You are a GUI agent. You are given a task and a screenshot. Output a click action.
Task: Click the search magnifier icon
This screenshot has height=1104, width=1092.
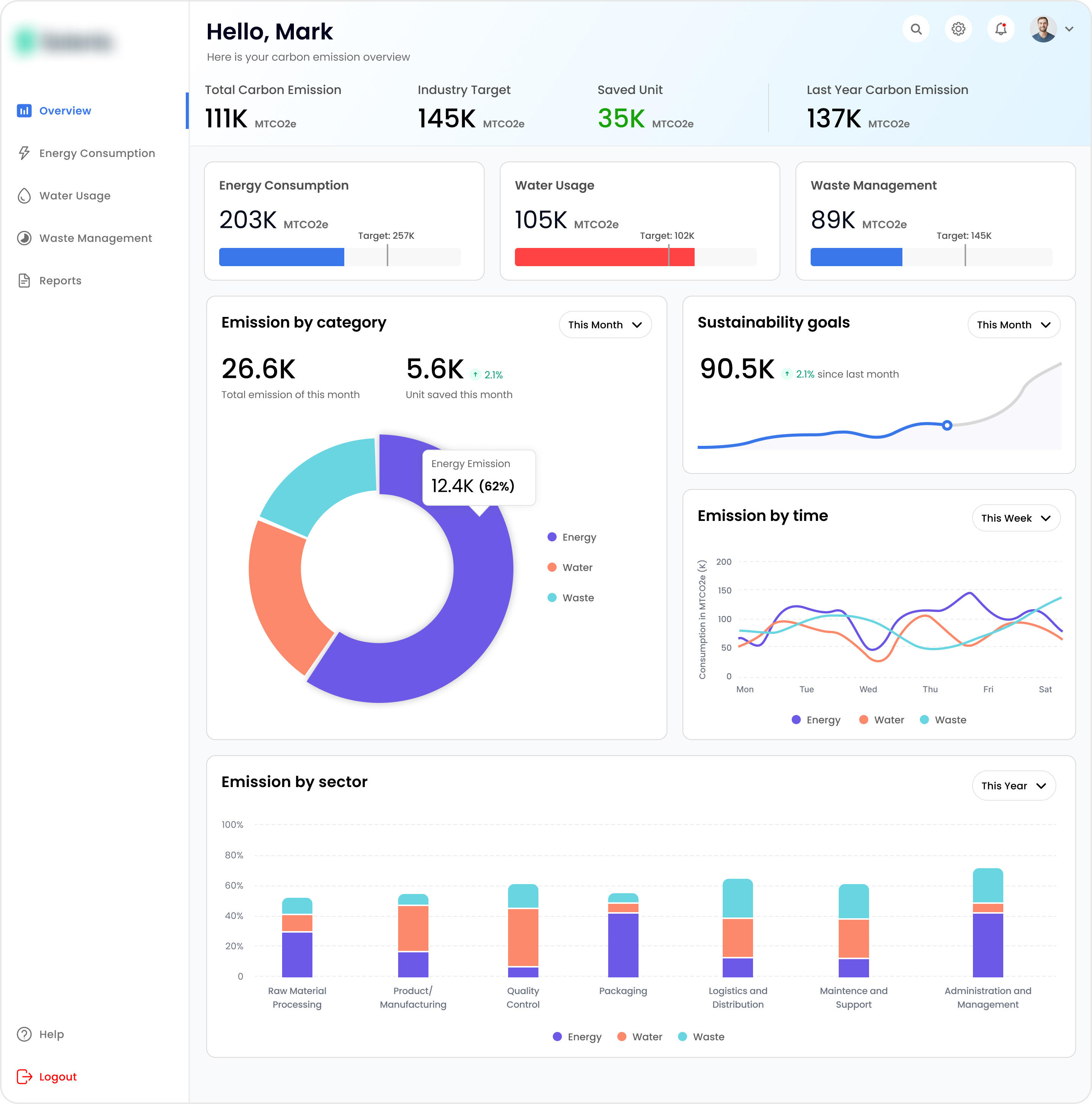(x=916, y=28)
